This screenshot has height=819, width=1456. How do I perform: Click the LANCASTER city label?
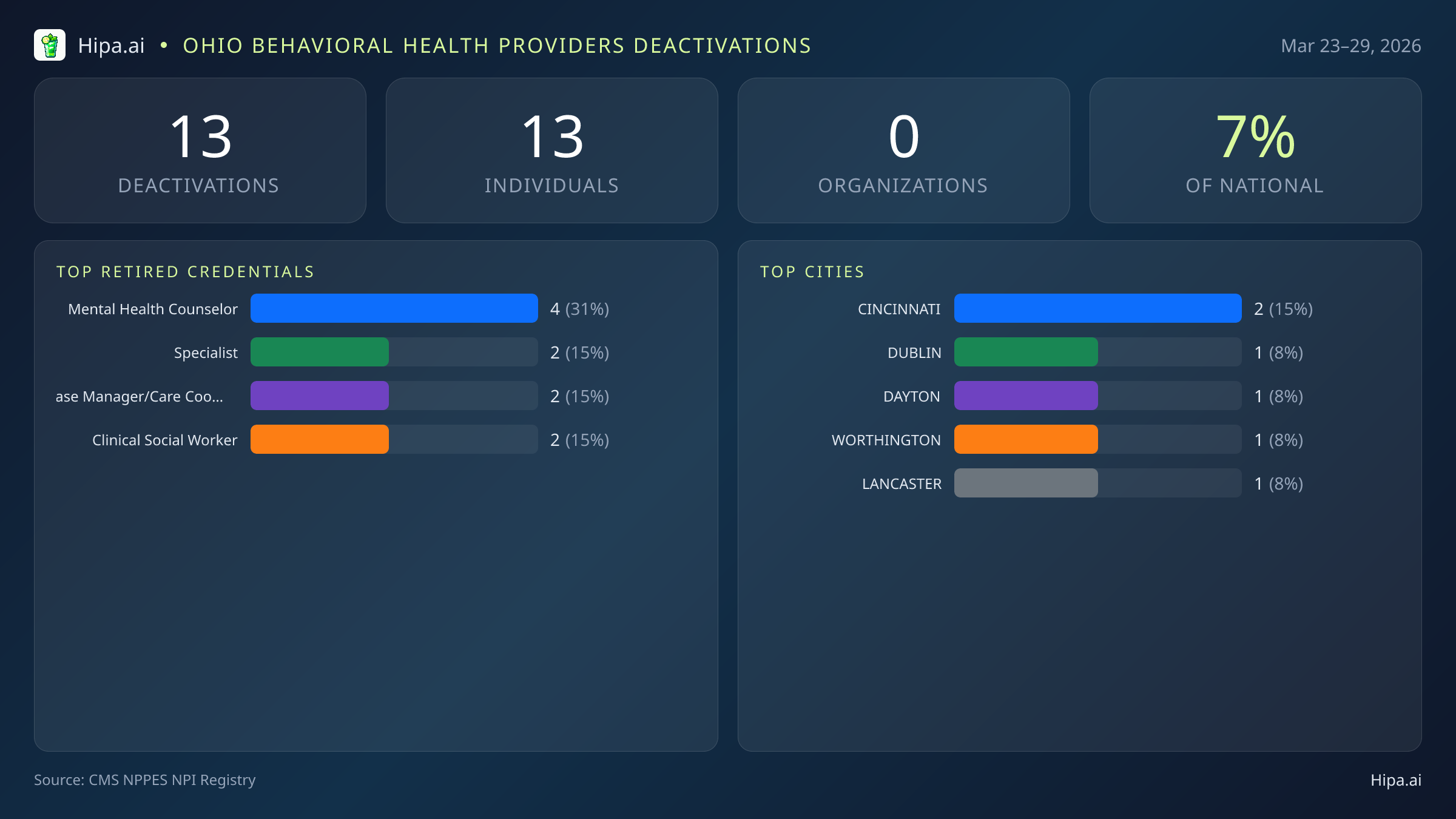pyautogui.click(x=902, y=484)
